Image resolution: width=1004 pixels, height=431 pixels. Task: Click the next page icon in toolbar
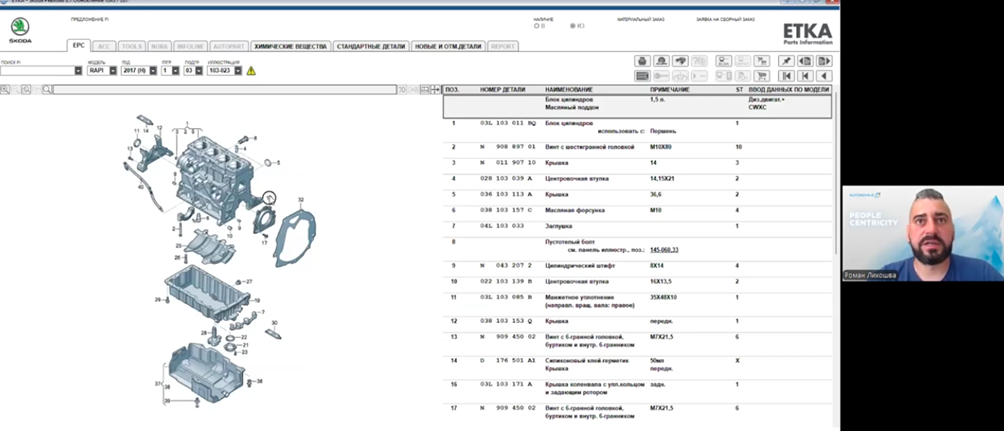pos(825,61)
